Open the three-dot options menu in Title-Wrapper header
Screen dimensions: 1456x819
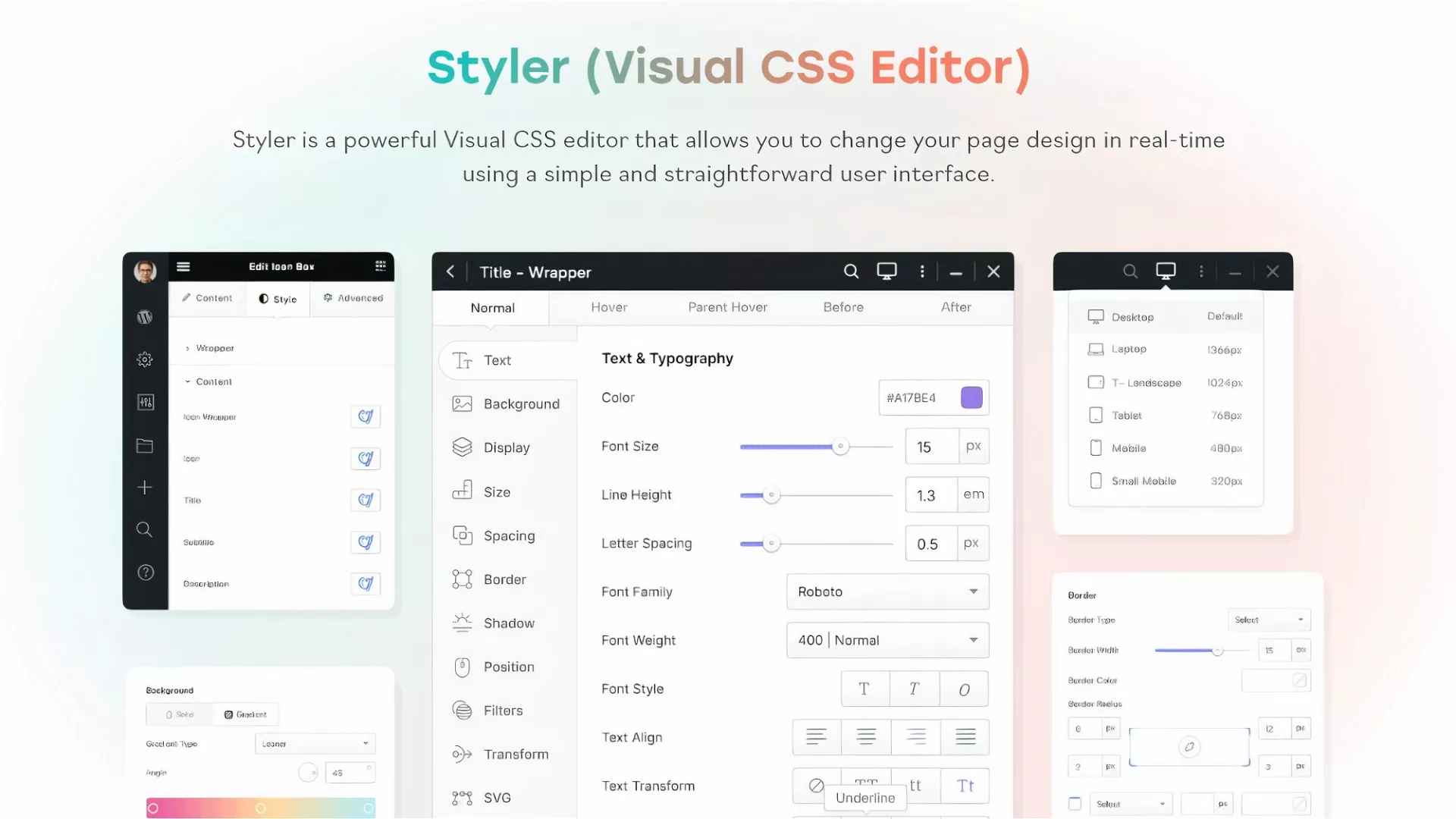coord(922,271)
